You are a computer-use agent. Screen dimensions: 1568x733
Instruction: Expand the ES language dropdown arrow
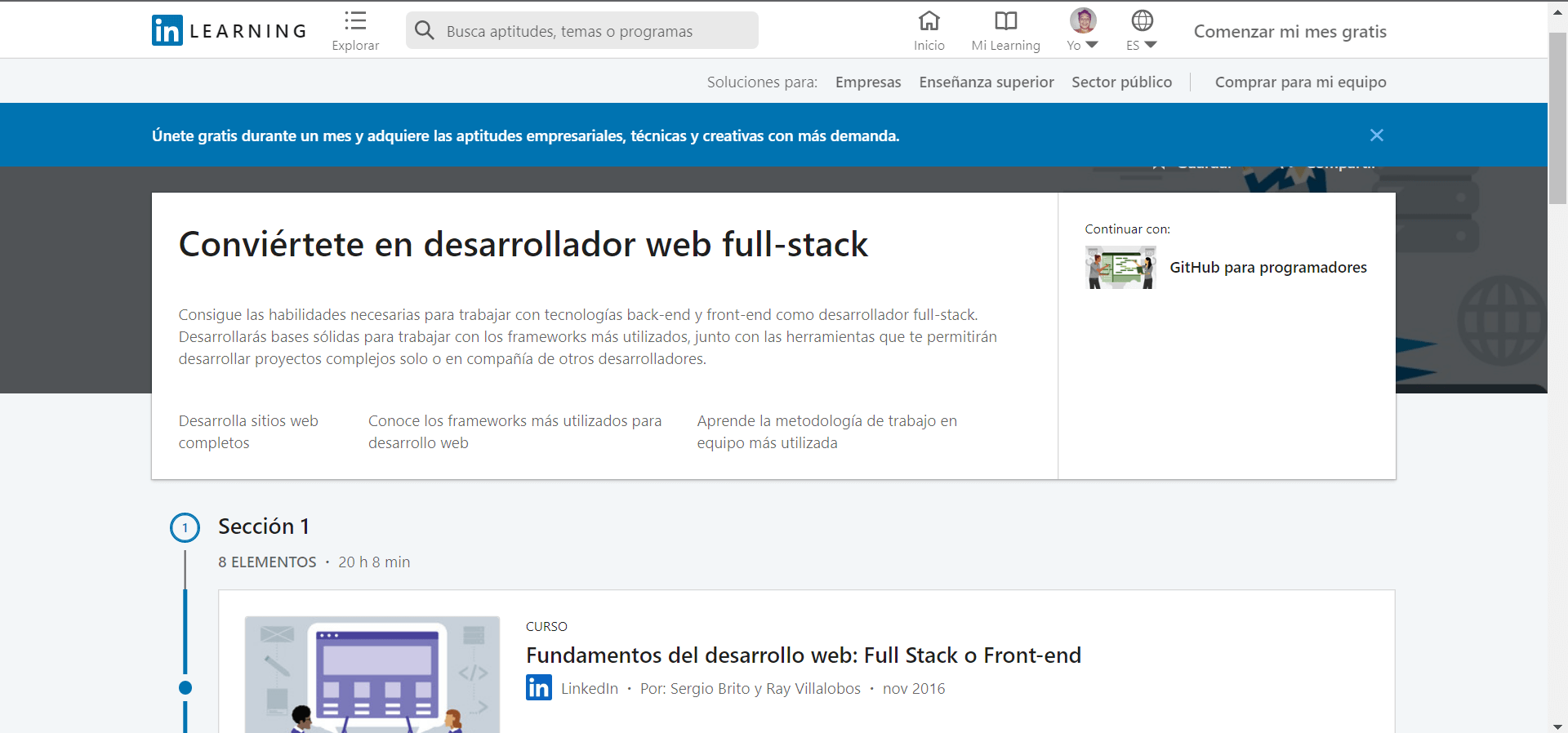[x=1151, y=45]
